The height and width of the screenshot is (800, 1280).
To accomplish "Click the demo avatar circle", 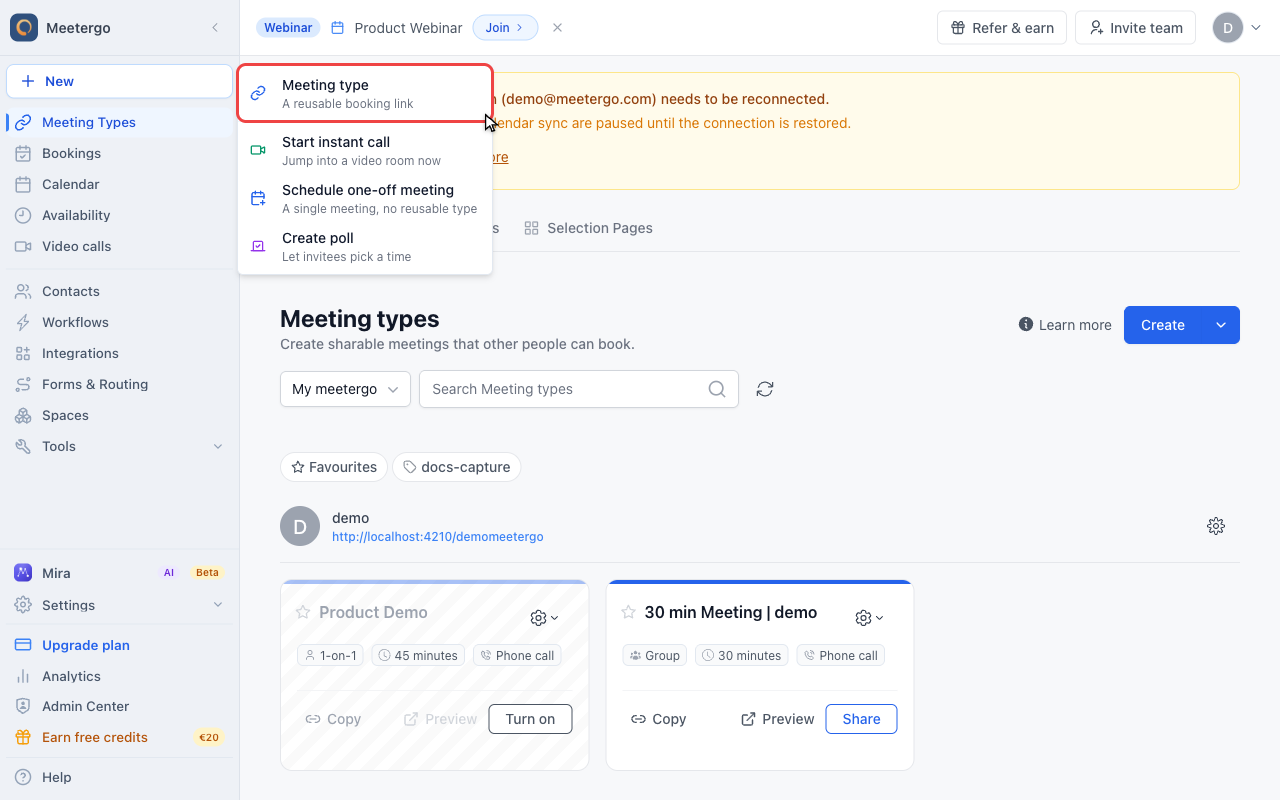I will pyautogui.click(x=300, y=526).
